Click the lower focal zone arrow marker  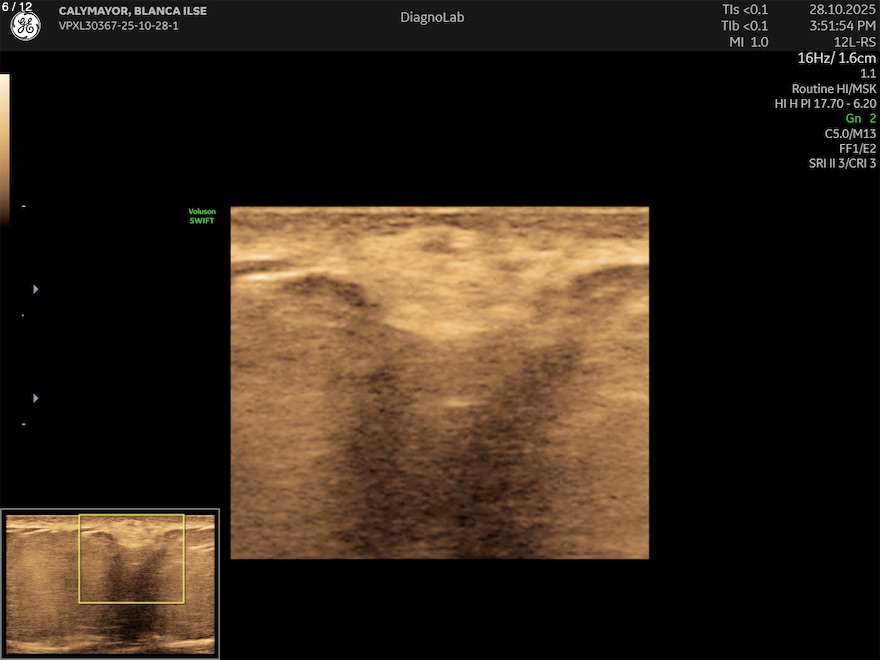(36, 398)
